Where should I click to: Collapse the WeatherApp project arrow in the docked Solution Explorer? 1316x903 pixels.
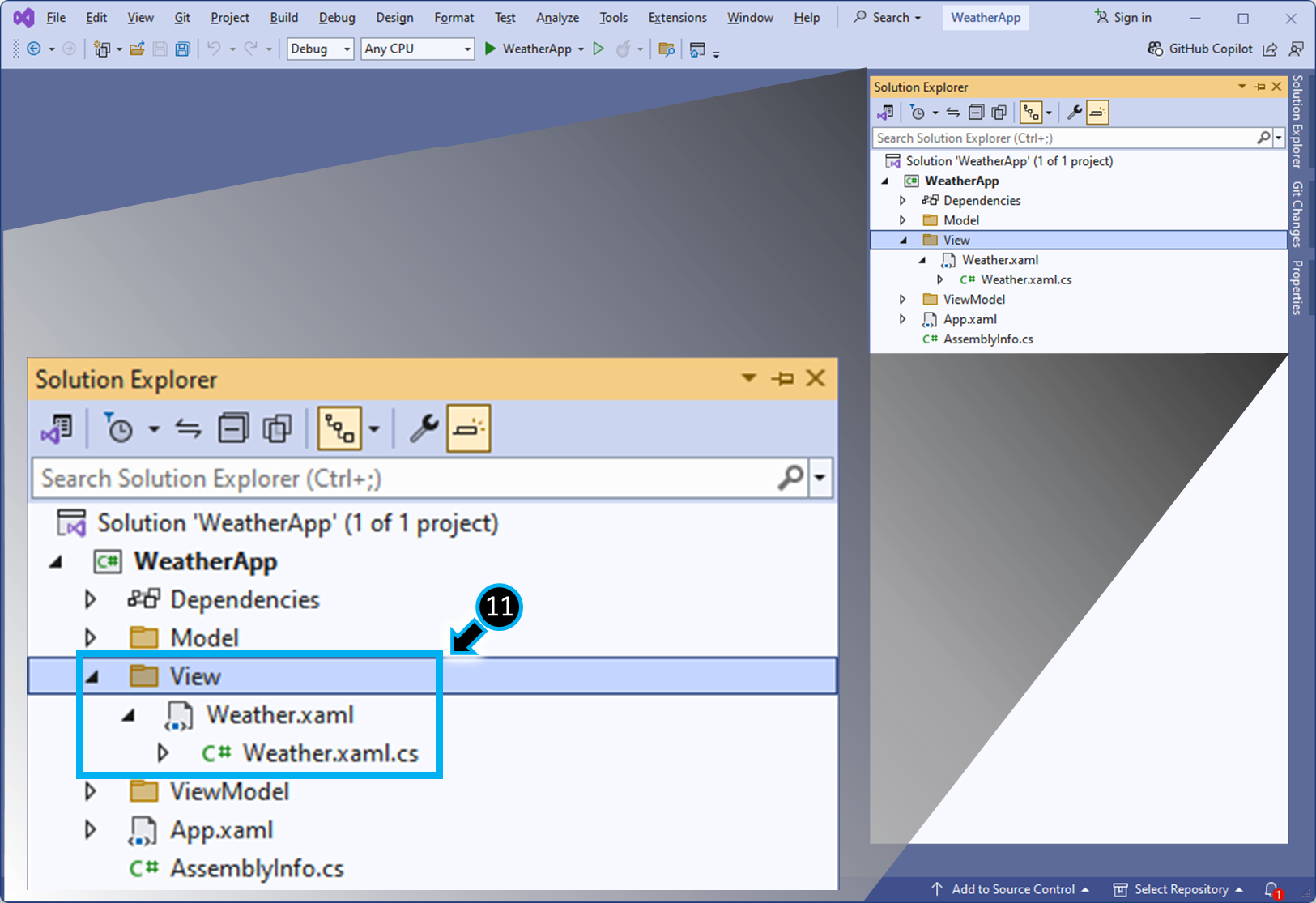(x=885, y=181)
